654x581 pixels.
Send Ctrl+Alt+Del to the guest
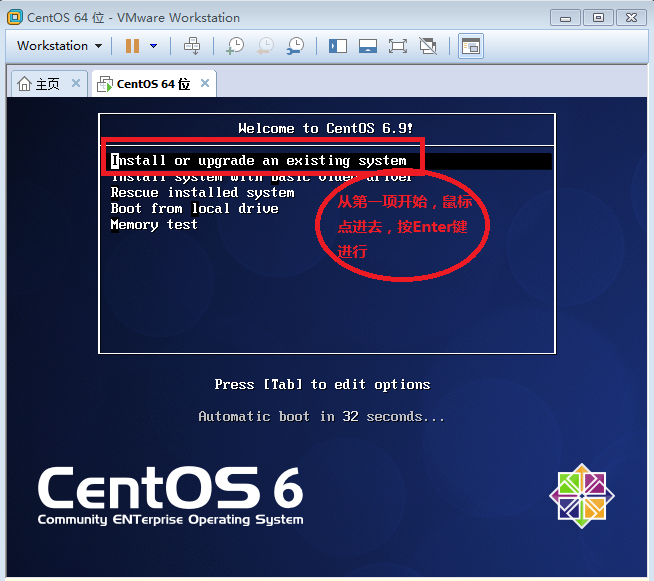tap(192, 45)
